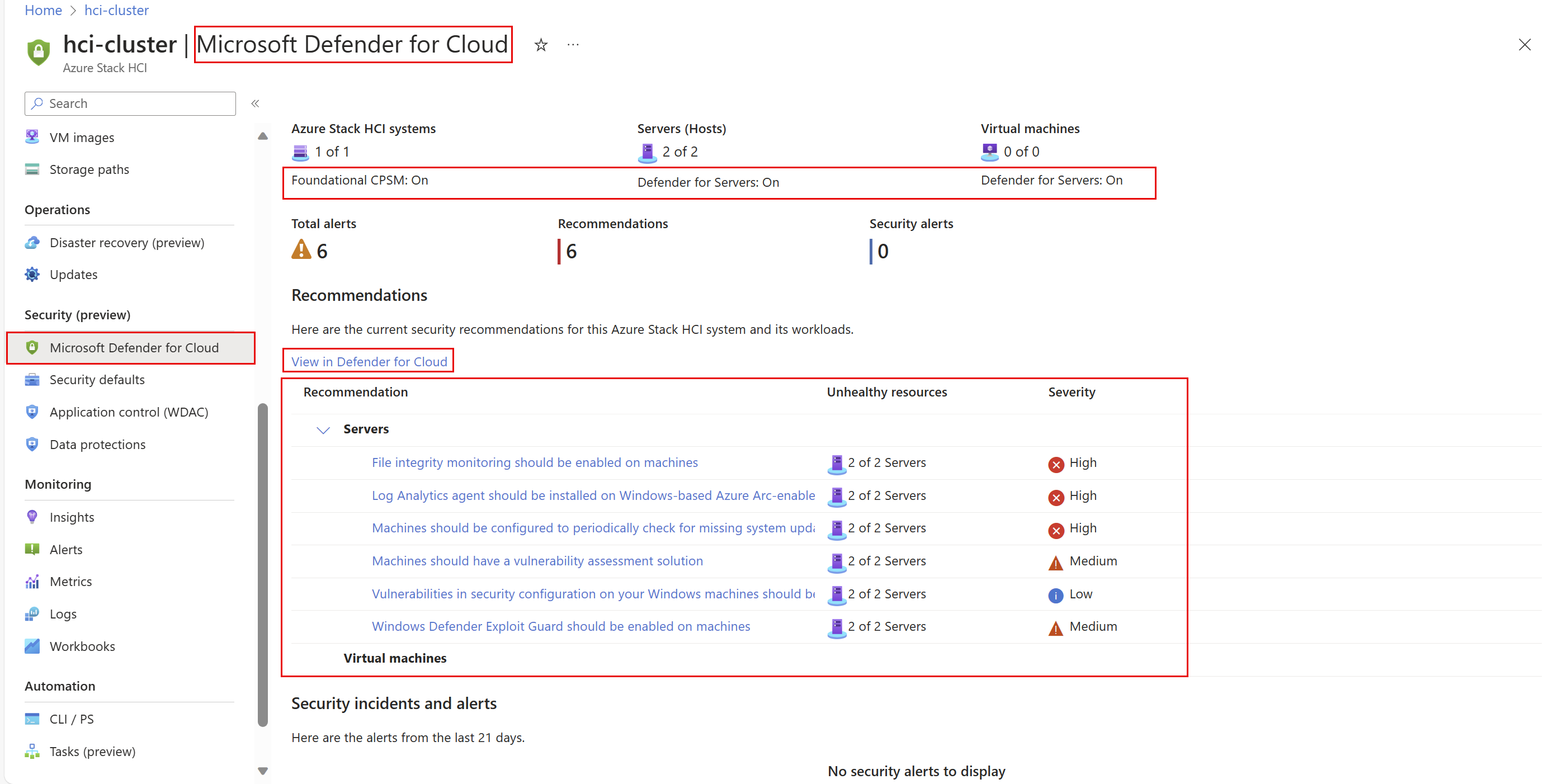Viewport: 1548px width, 784px height.
Task: Expand the Virtual machines recommendation group
Action: [395, 658]
